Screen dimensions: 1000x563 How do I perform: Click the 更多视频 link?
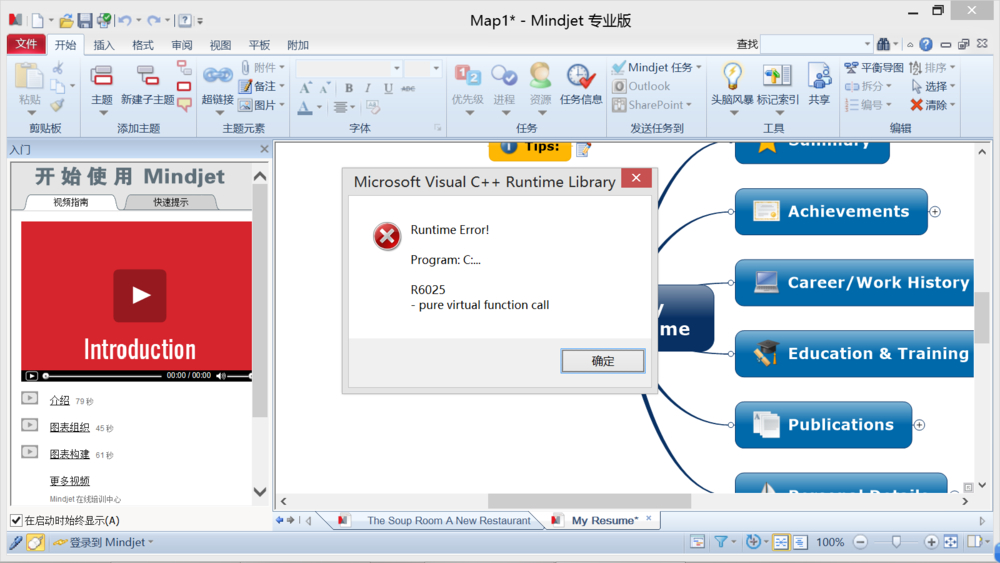(x=70, y=481)
